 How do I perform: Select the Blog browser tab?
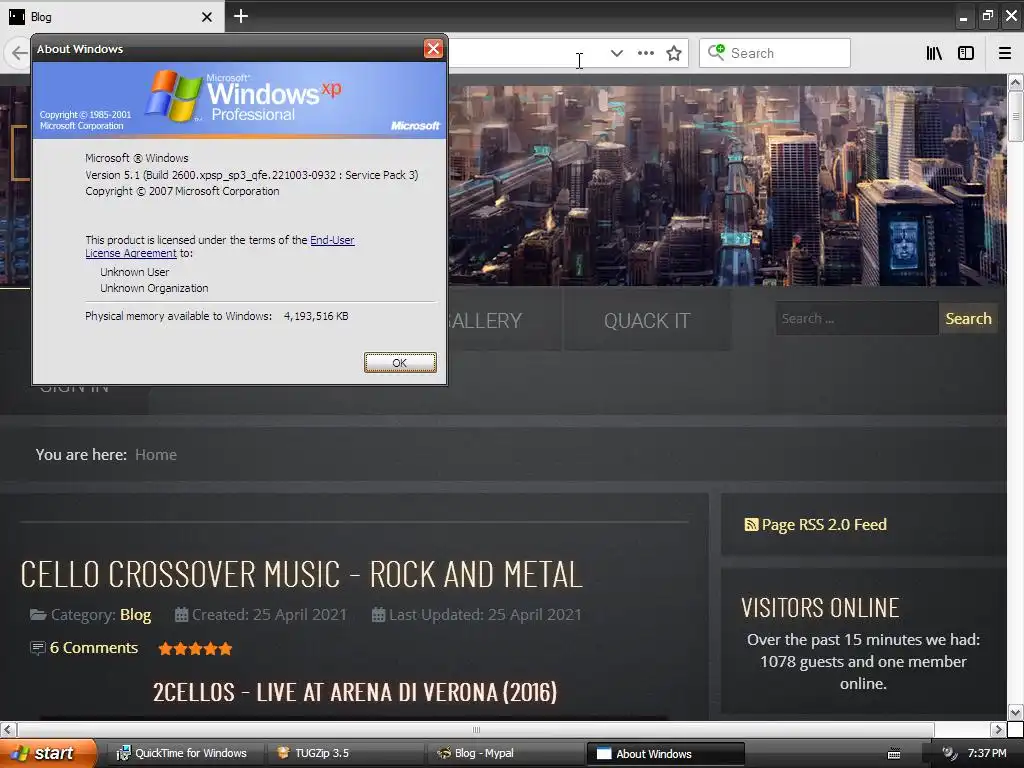click(112, 16)
